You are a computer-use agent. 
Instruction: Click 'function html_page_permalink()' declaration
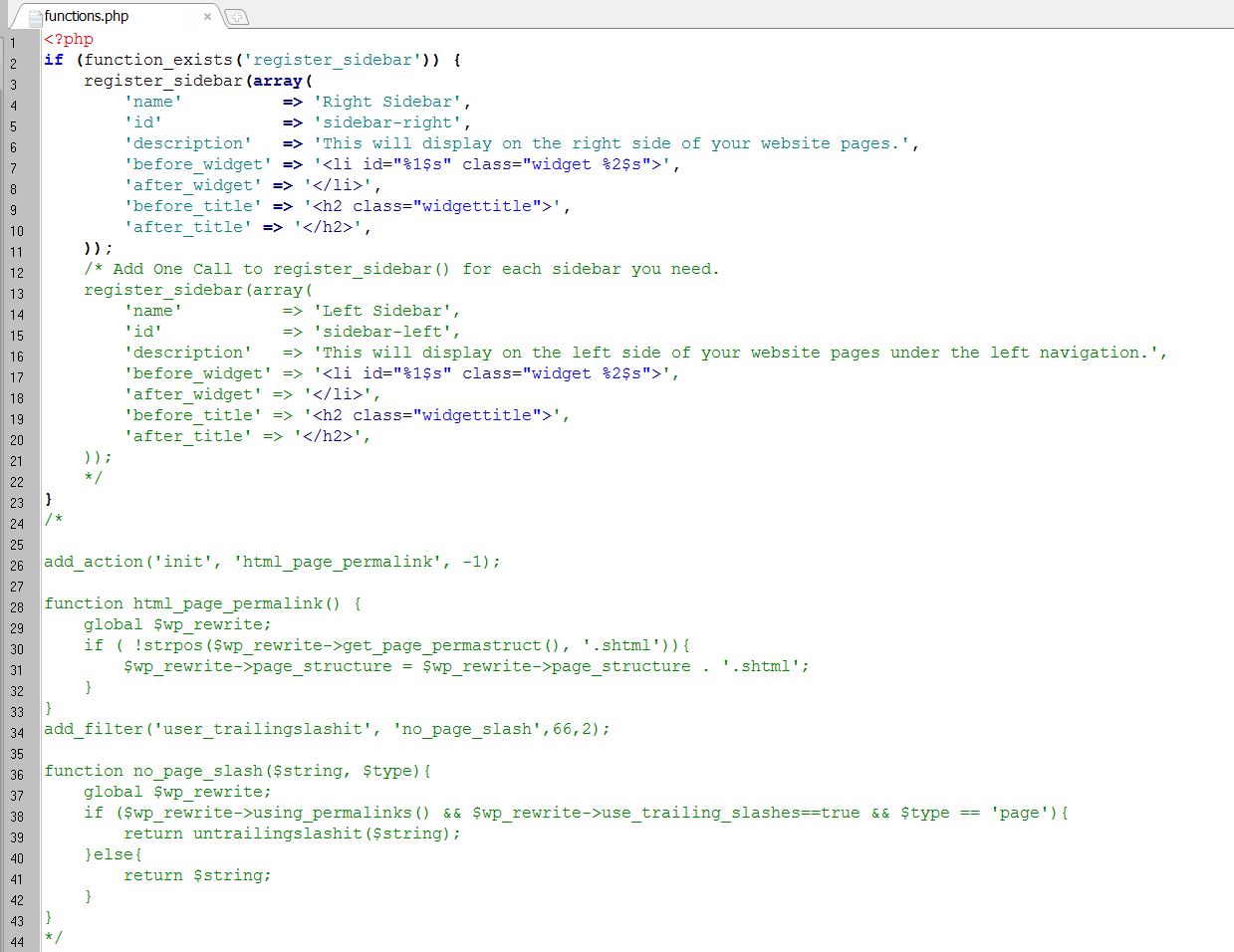193,603
